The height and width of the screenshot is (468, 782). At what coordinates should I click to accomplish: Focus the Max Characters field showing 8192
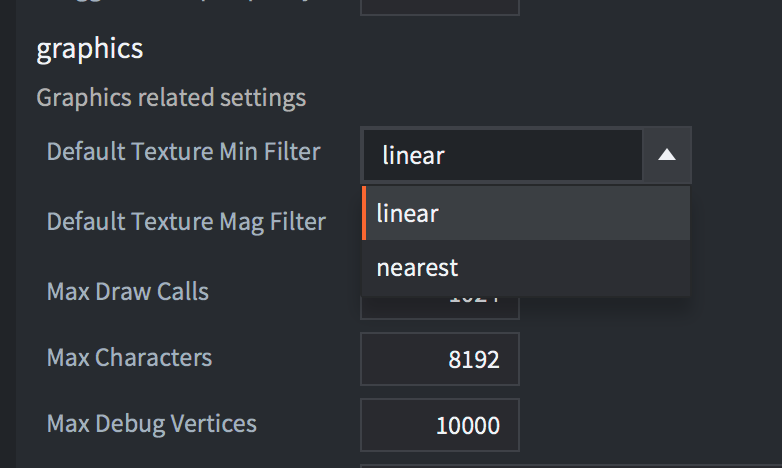[x=440, y=359]
